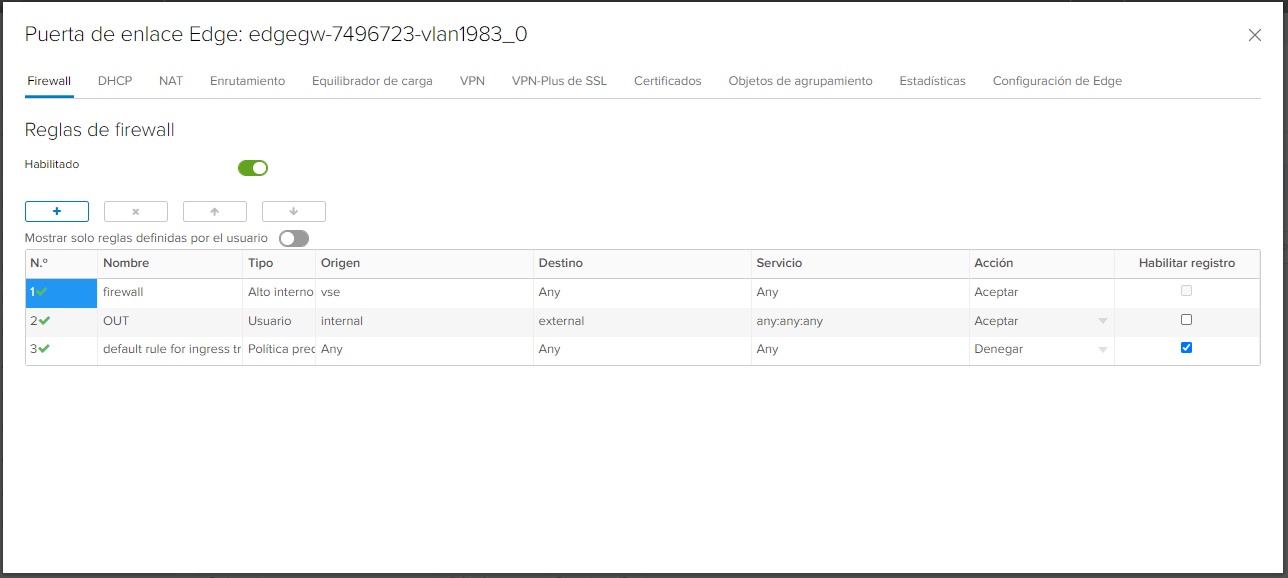Viewport: 1288px width, 578px height.
Task: Click the 'Aceptar' action of the firewall rule
Action: click(1041, 292)
